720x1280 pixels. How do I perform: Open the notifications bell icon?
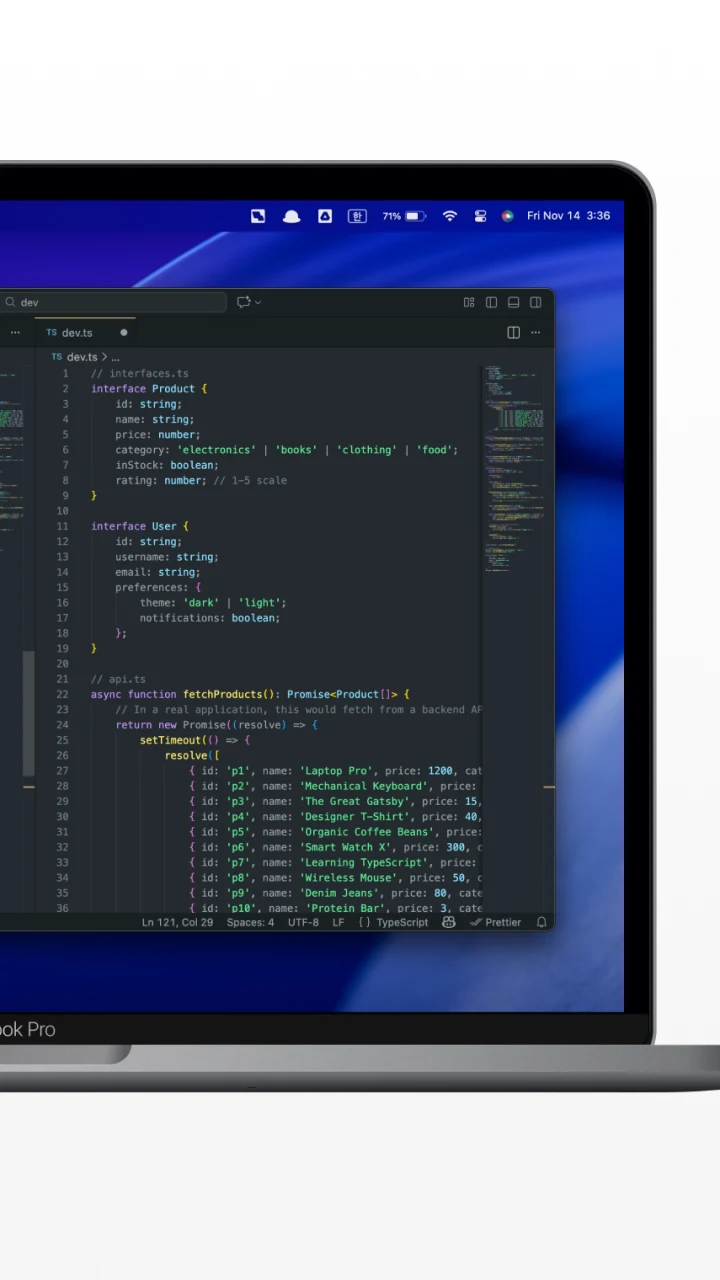click(x=541, y=922)
